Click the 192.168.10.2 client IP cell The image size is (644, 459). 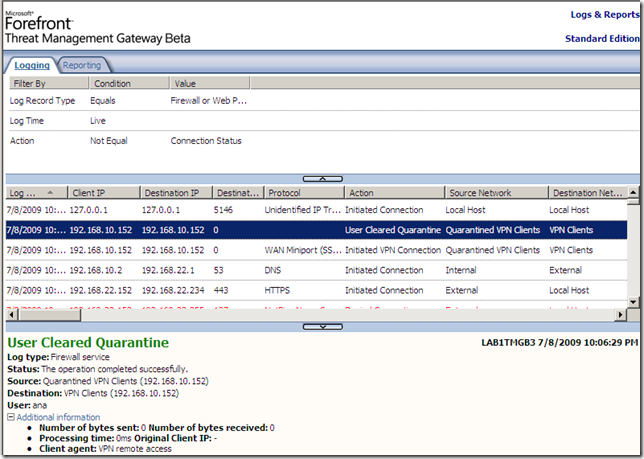95,270
